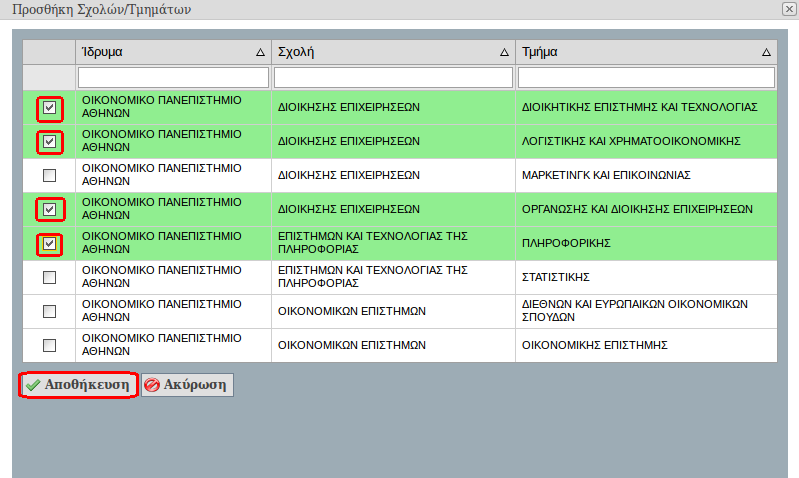The width and height of the screenshot is (799, 478).
Task: Click the Σχολή filter input field
Action: tap(393, 77)
